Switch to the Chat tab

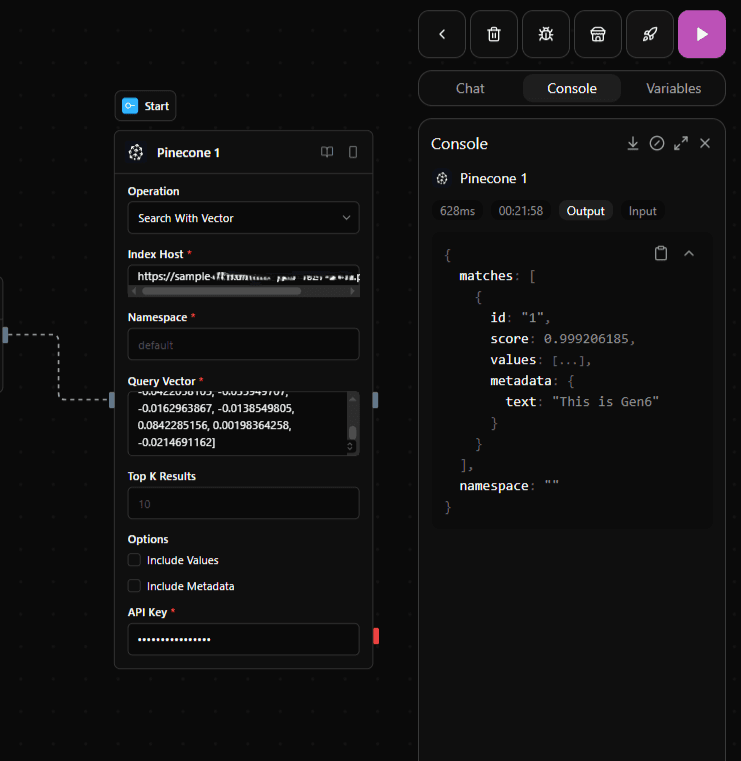coord(470,88)
